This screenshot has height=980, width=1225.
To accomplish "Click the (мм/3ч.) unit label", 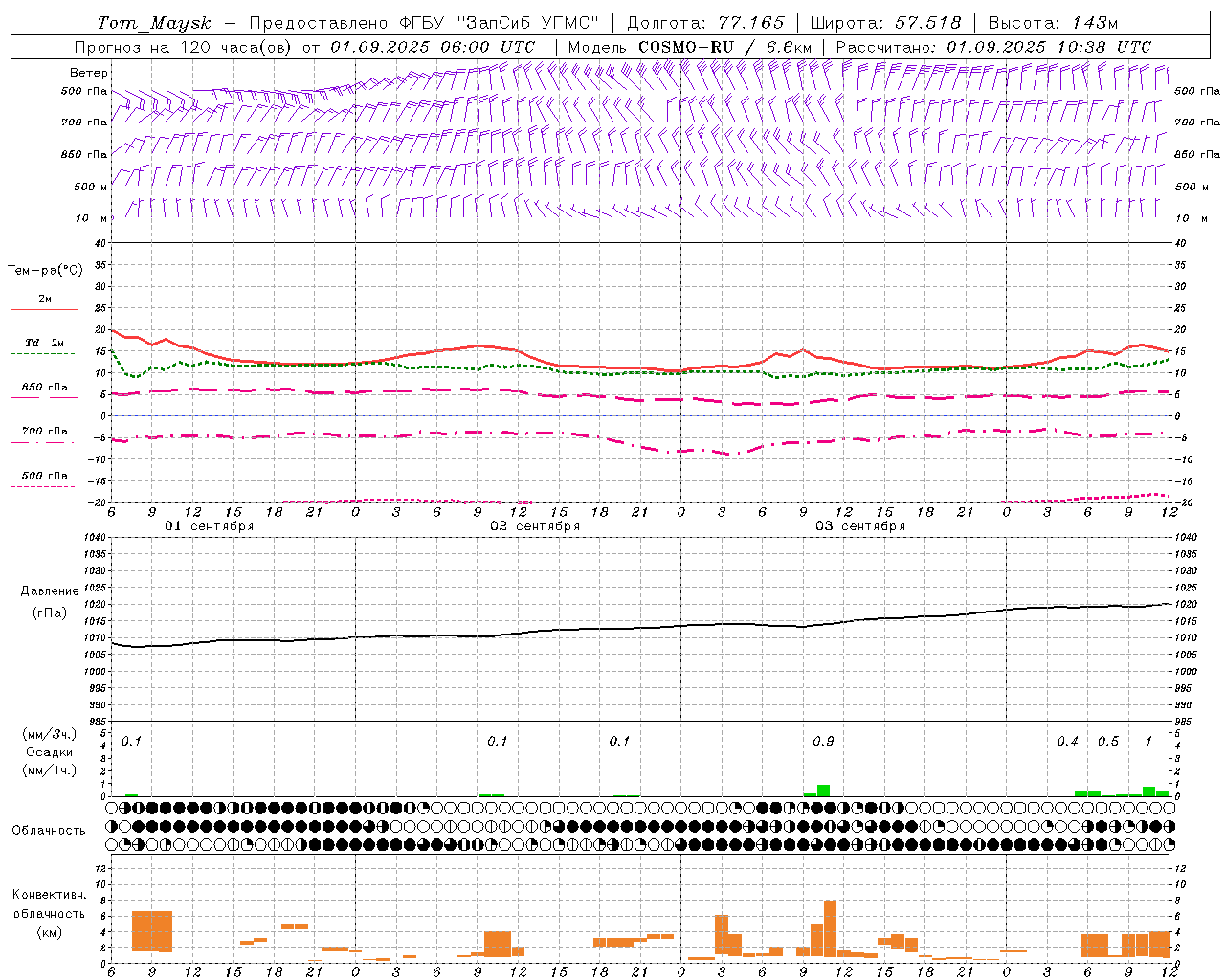I will (49, 734).
